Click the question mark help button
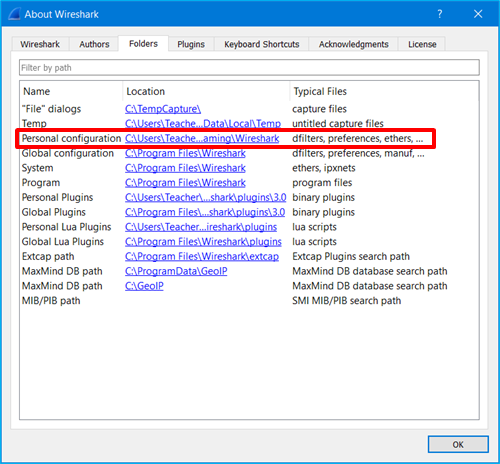500x464 pixels. point(440,14)
